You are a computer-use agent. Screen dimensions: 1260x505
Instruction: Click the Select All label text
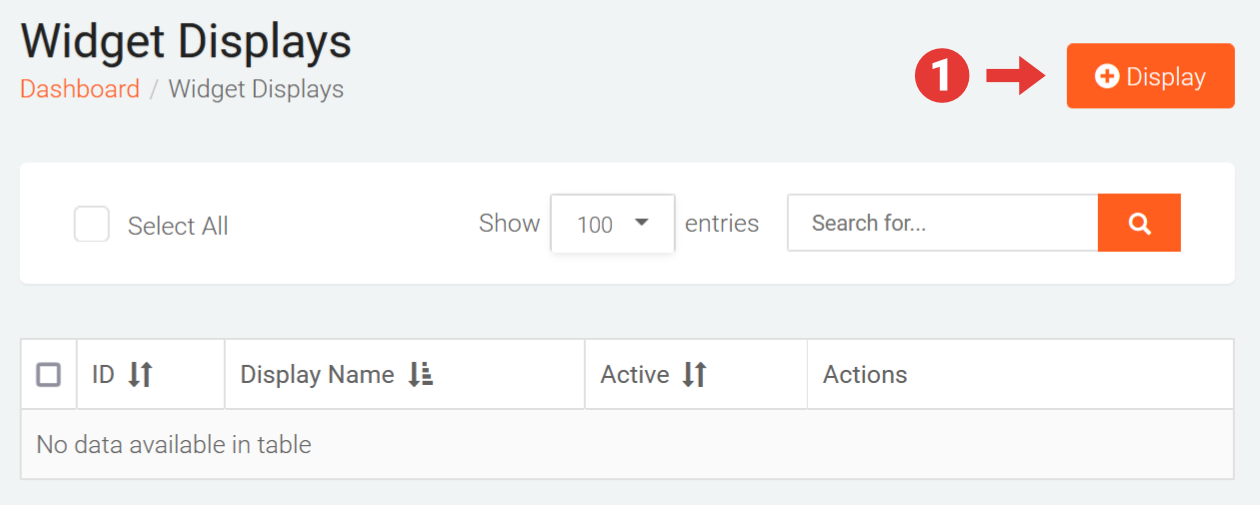[178, 226]
